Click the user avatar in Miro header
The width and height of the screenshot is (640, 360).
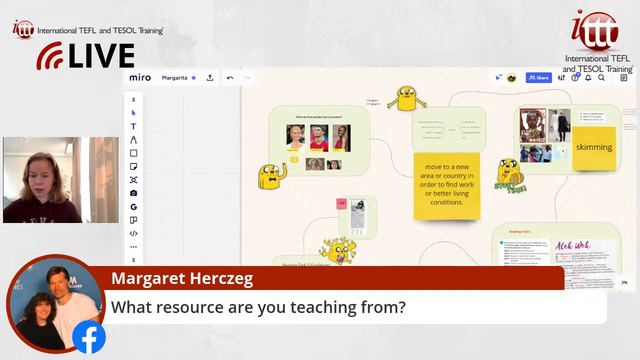click(511, 78)
